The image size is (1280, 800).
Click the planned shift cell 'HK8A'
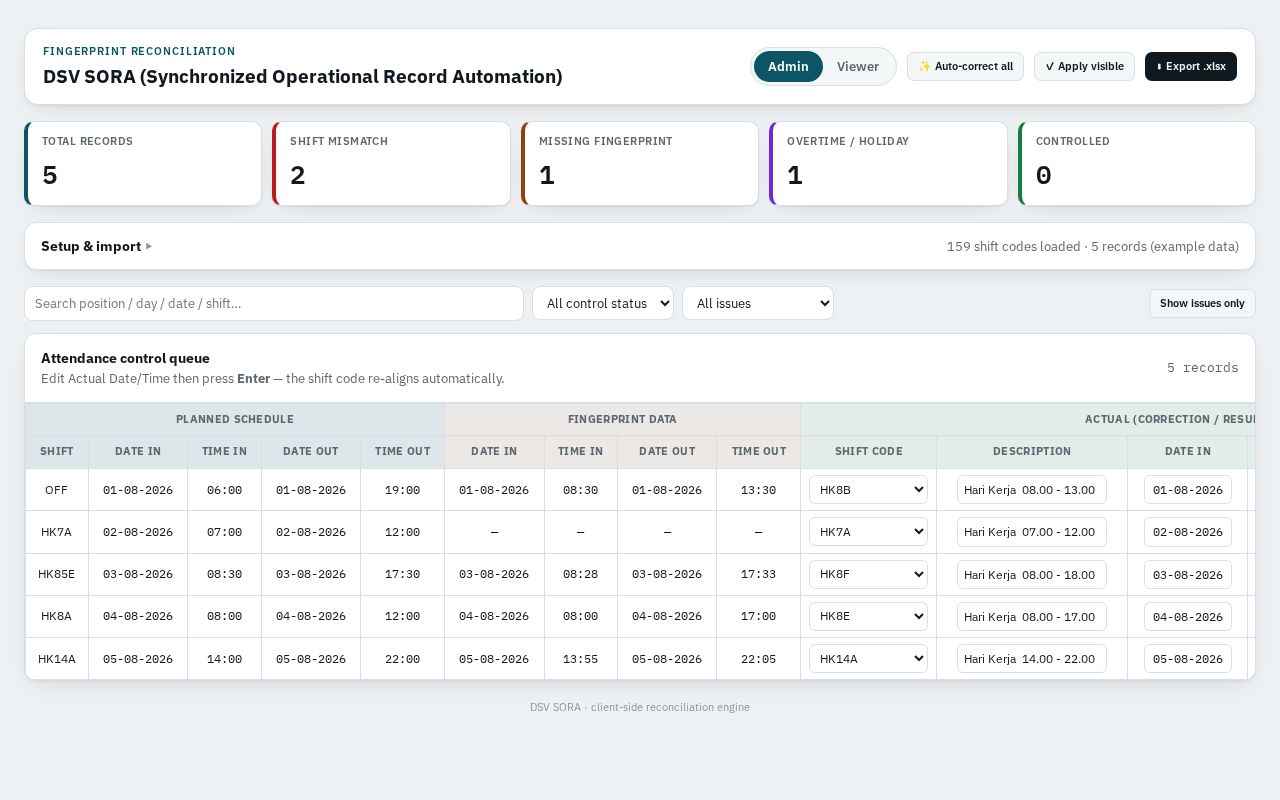[x=57, y=617]
